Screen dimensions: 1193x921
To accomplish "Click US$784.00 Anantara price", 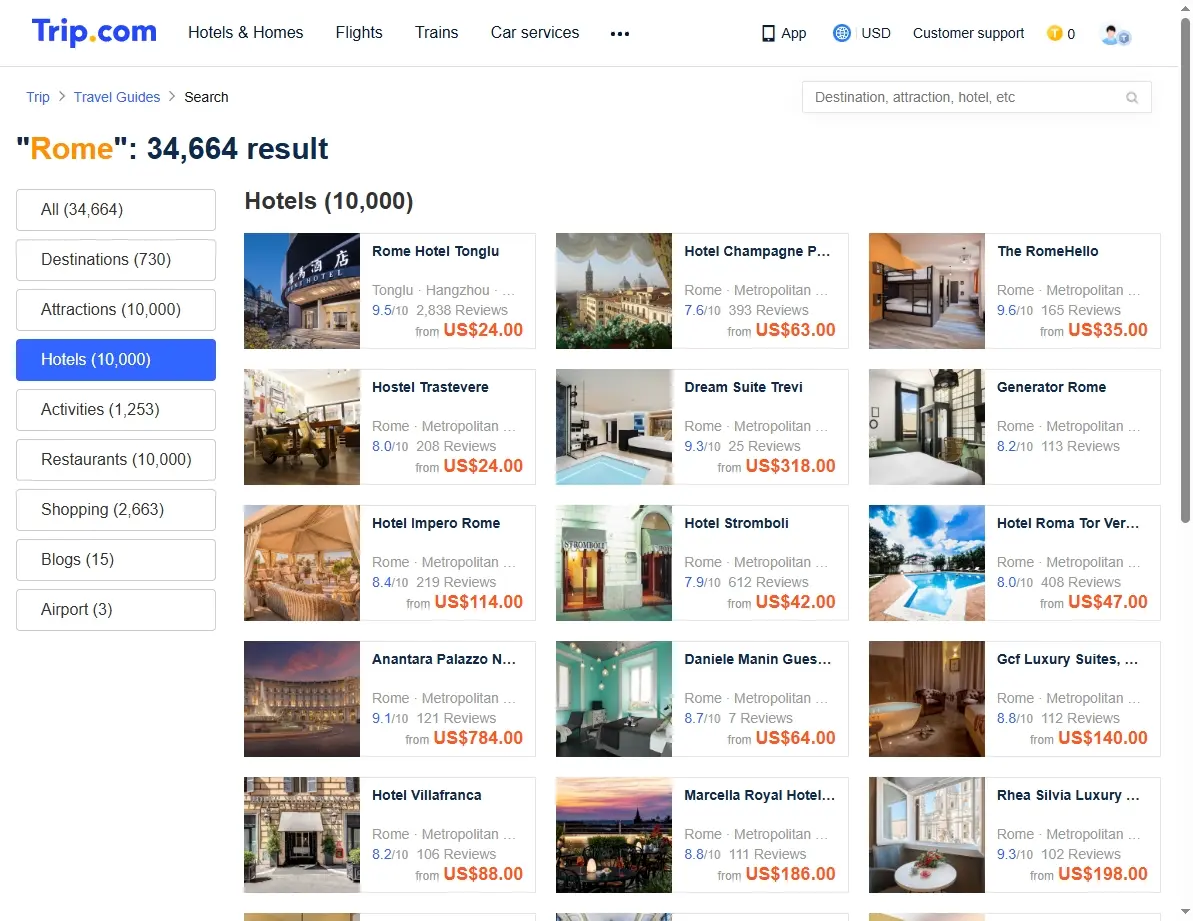I will [478, 738].
